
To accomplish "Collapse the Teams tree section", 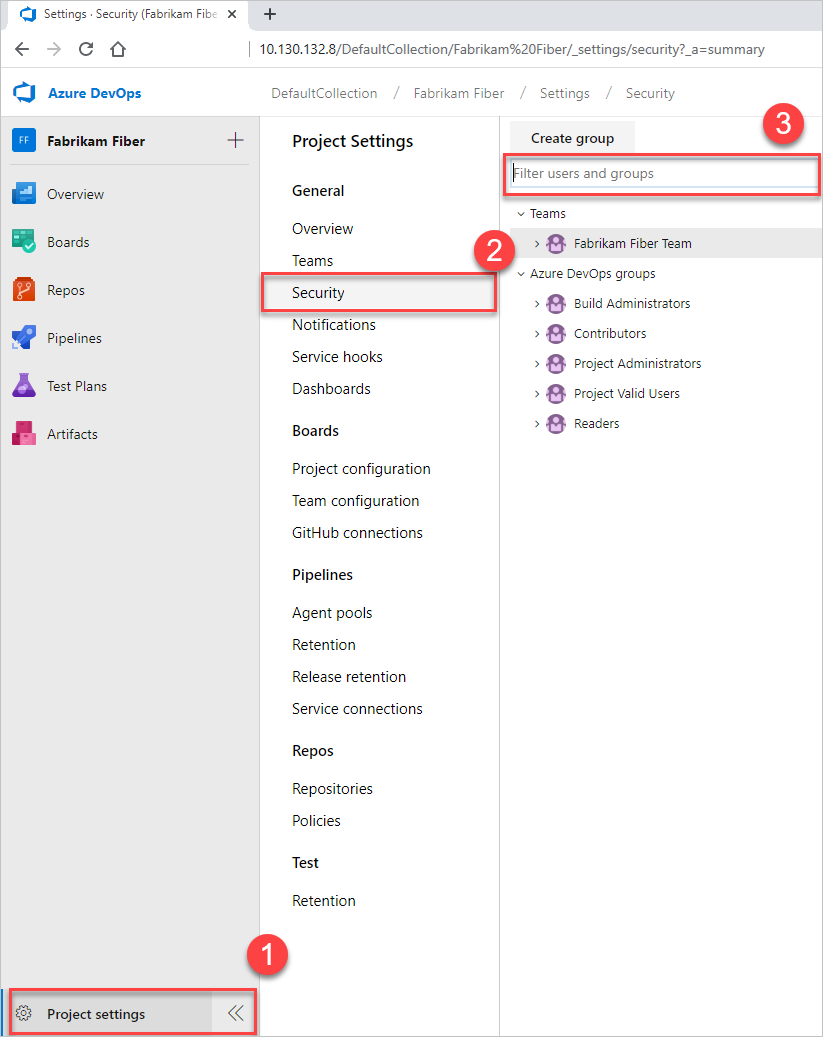I will click(x=521, y=213).
